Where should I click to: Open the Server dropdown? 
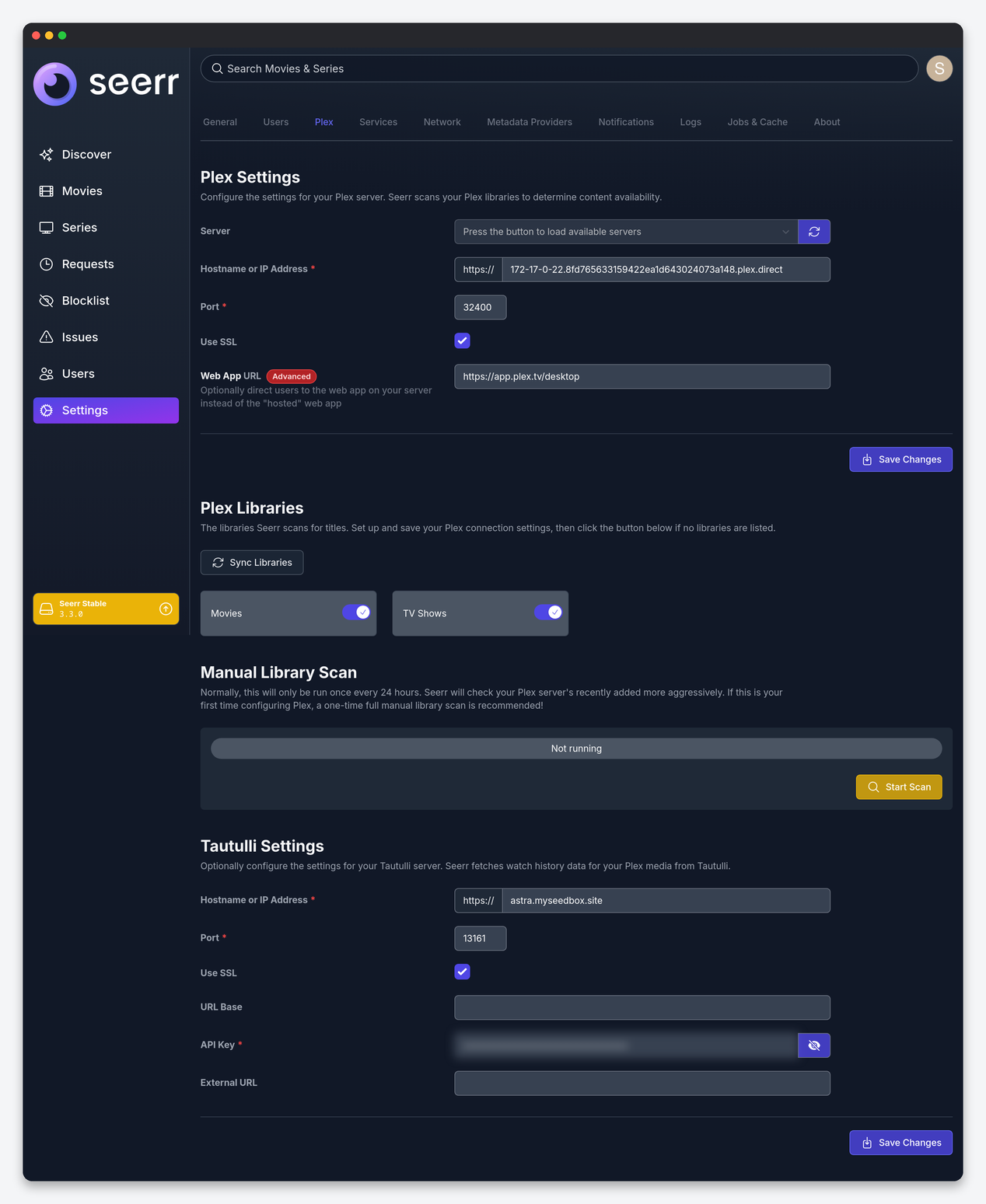[x=626, y=232]
